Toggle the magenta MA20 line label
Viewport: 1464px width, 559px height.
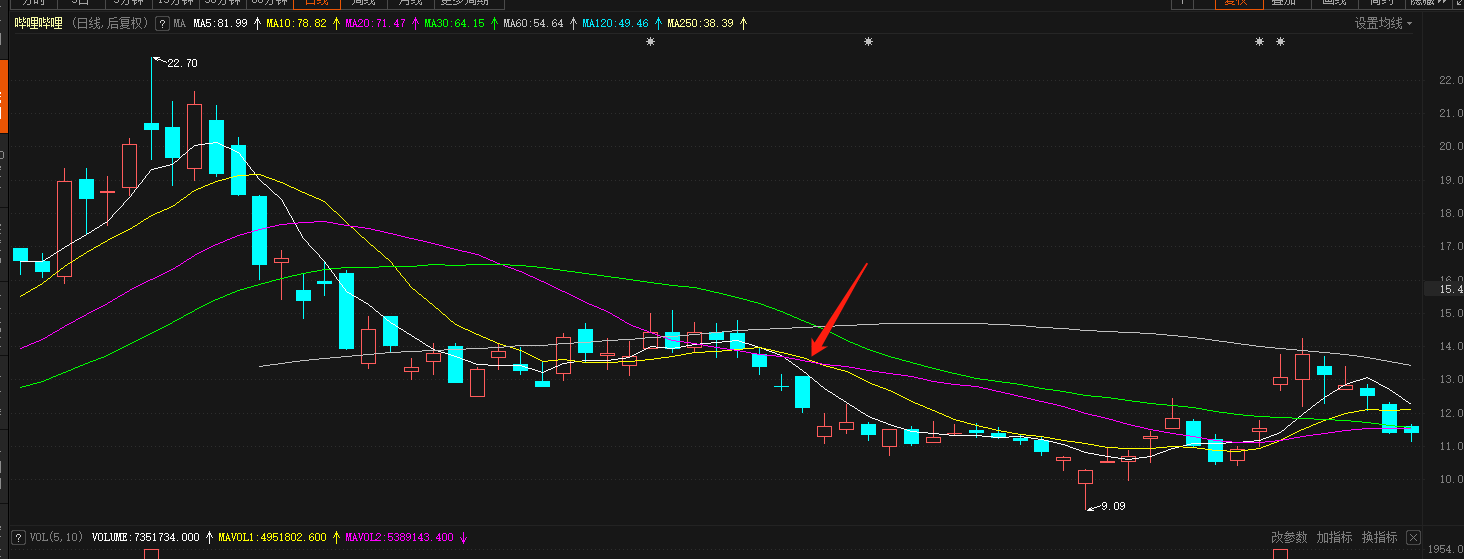point(375,23)
